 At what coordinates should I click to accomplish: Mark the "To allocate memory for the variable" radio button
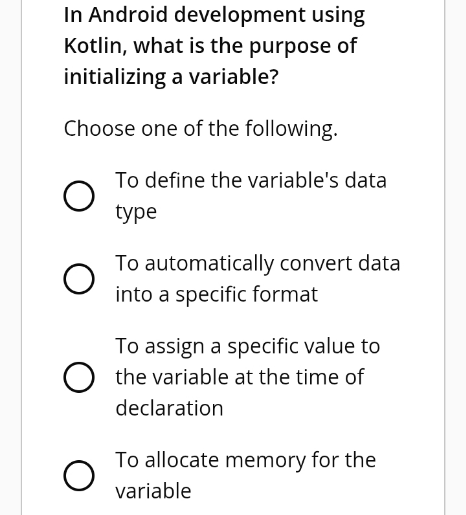click(x=79, y=476)
